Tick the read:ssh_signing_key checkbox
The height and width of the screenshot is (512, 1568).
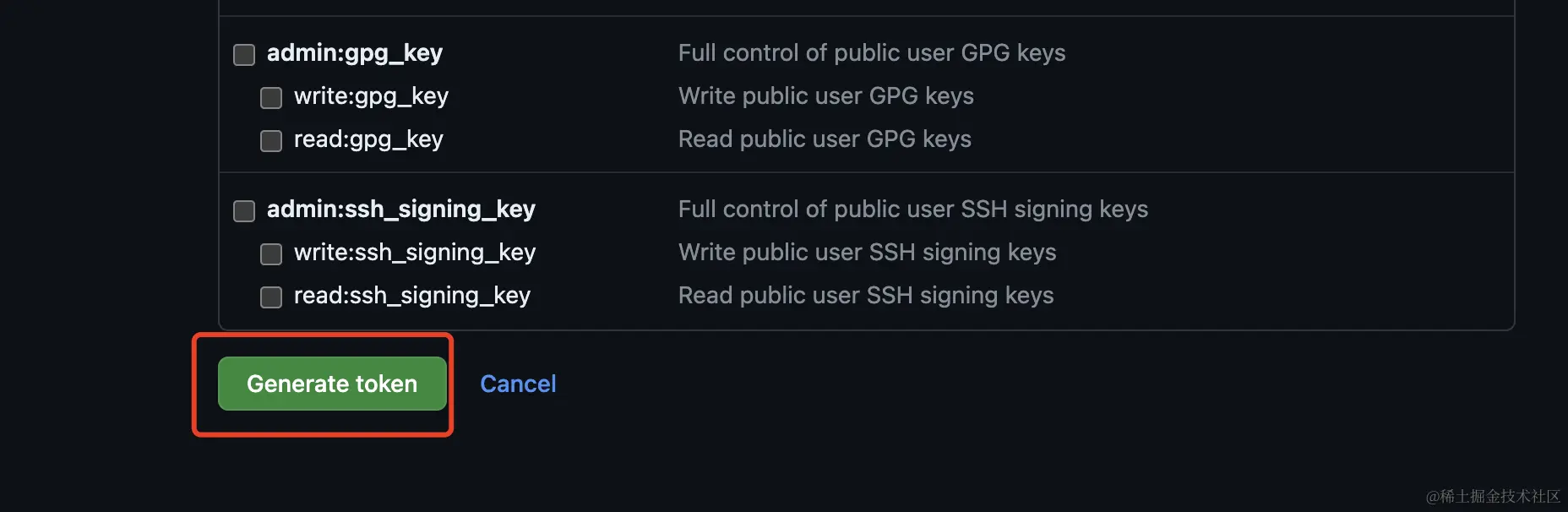click(x=271, y=297)
